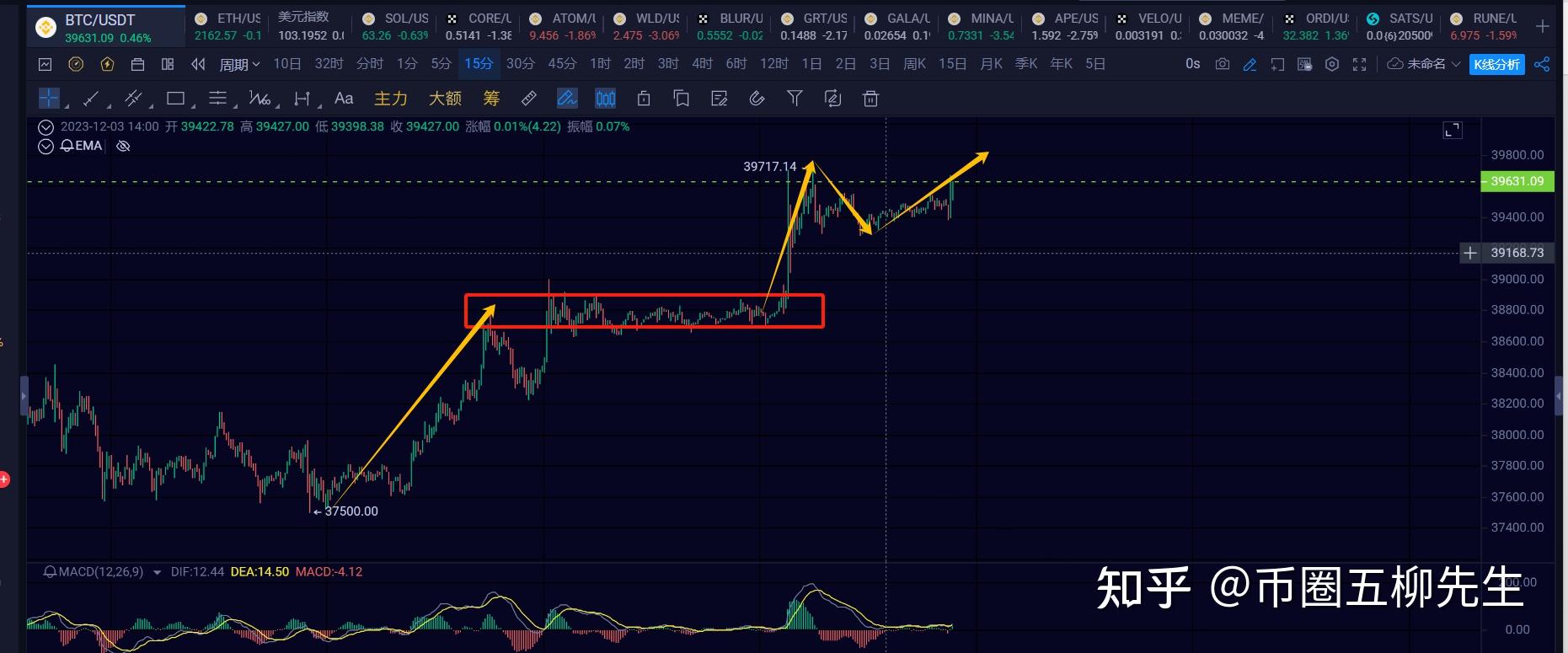Select the 4时 timeframe
The image size is (1568, 653).
click(702, 64)
